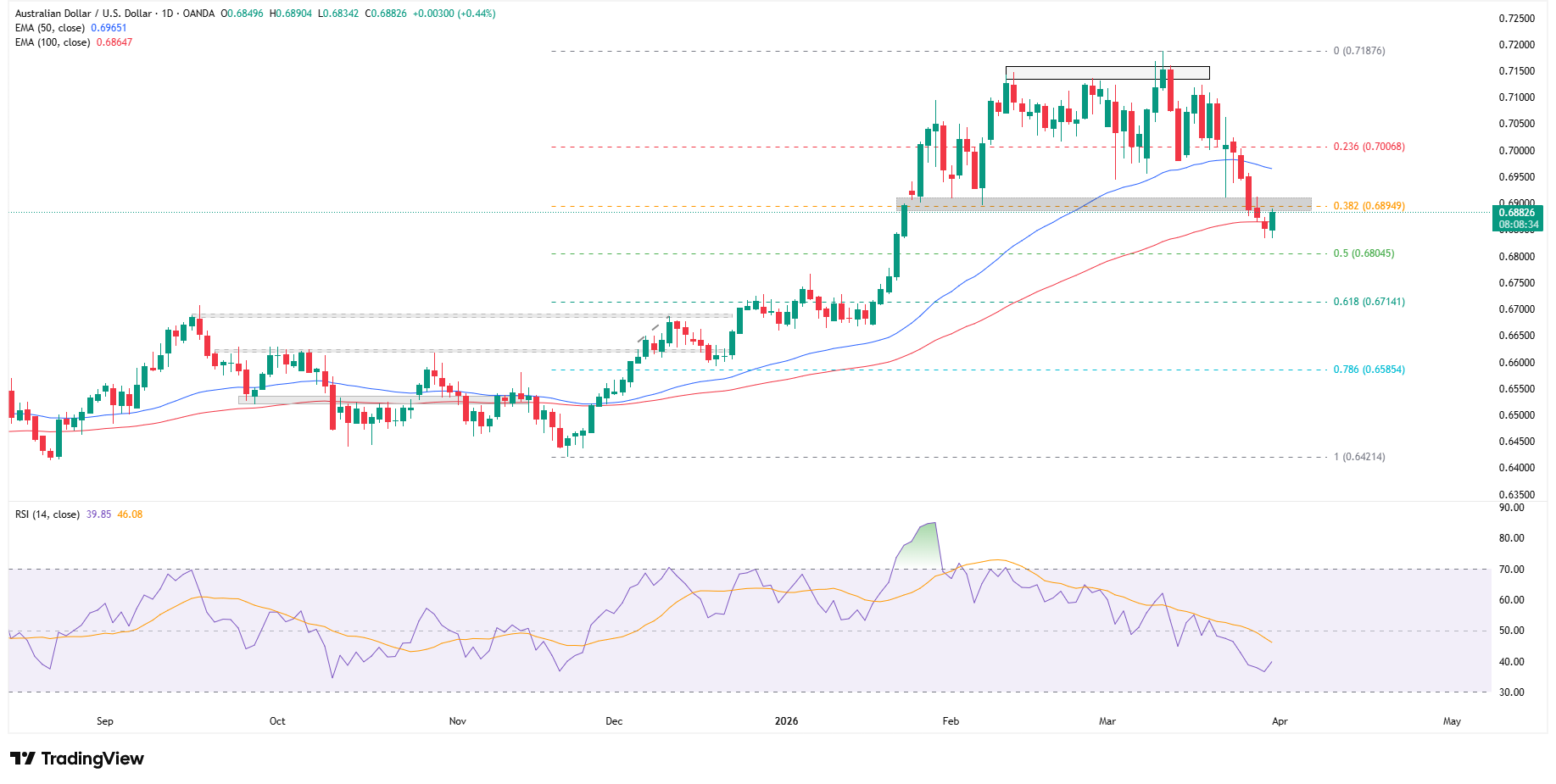Click the Dec label on the time axis
Screen dimensions: 1556x784
coord(614,721)
